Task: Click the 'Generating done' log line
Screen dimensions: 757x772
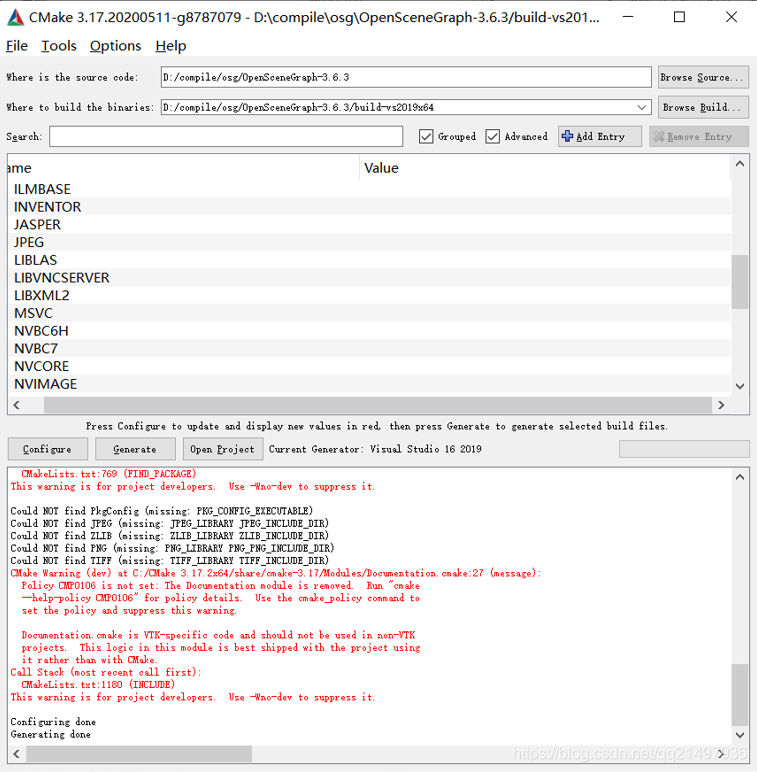Action: (50, 734)
